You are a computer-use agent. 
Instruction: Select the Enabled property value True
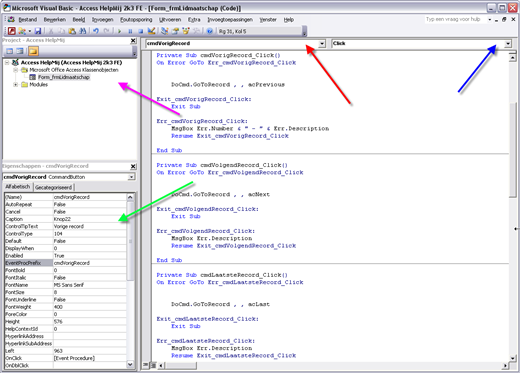(x=90, y=256)
